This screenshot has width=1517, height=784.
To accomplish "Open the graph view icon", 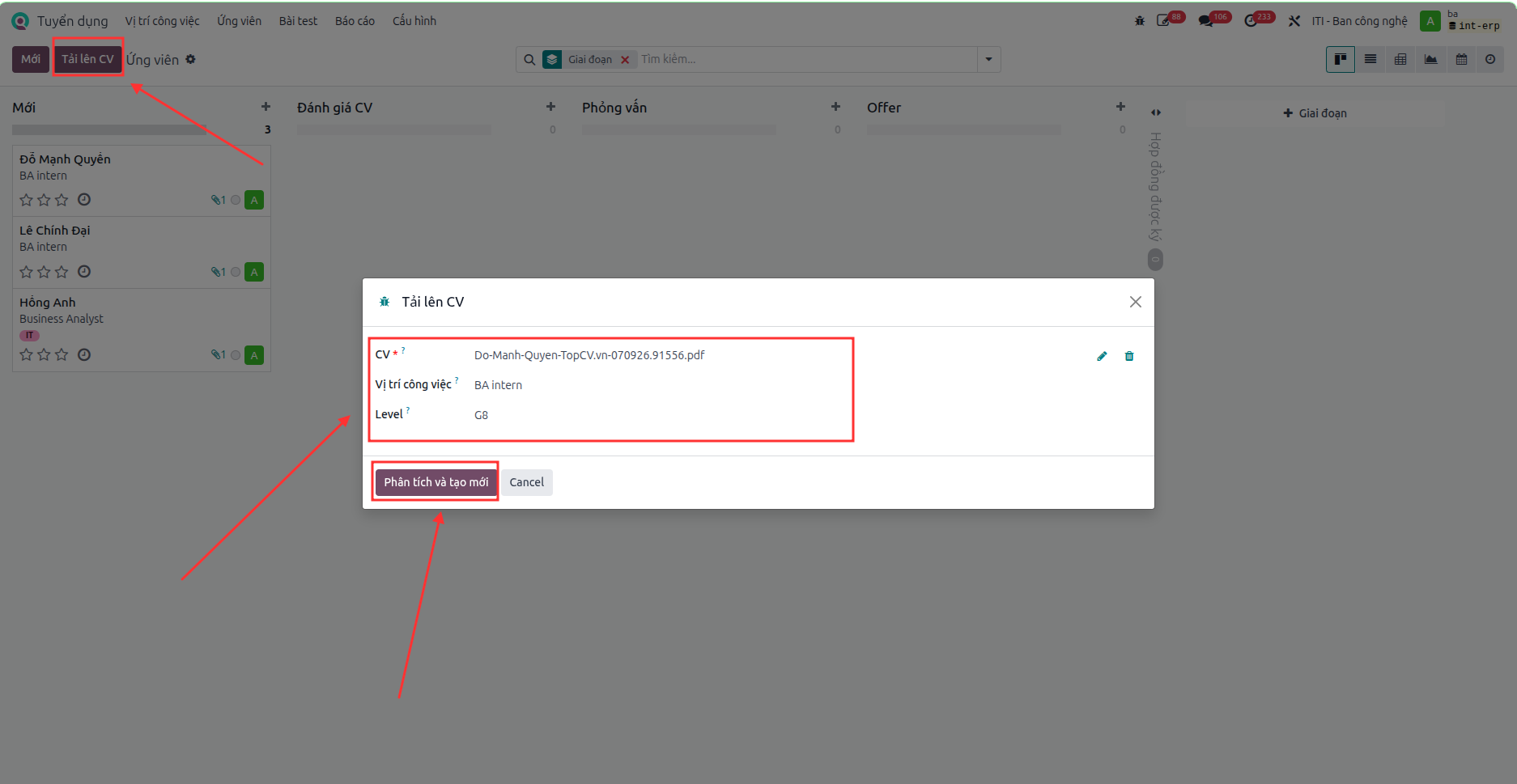I will click(x=1431, y=59).
